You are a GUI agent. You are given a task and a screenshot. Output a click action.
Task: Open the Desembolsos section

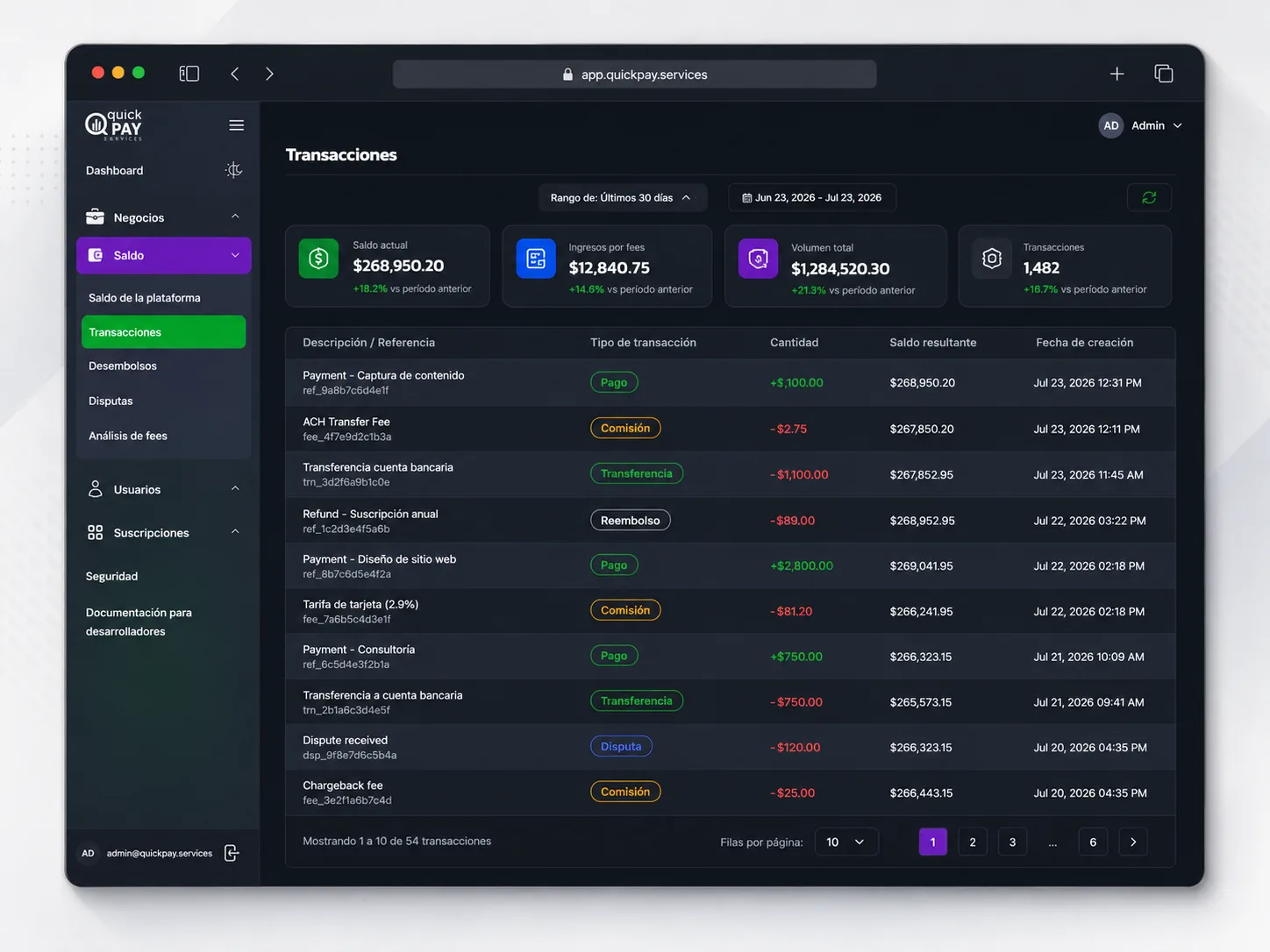pyautogui.click(x=123, y=366)
